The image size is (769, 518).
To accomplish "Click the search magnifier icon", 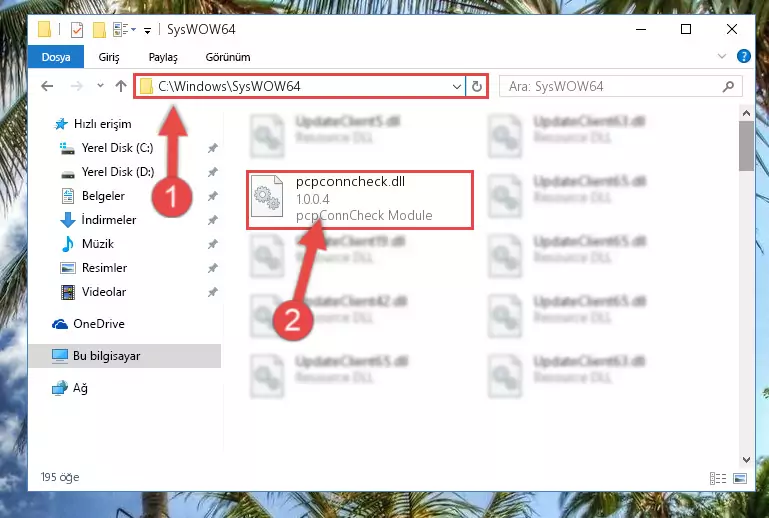I will tap(728, 86).
